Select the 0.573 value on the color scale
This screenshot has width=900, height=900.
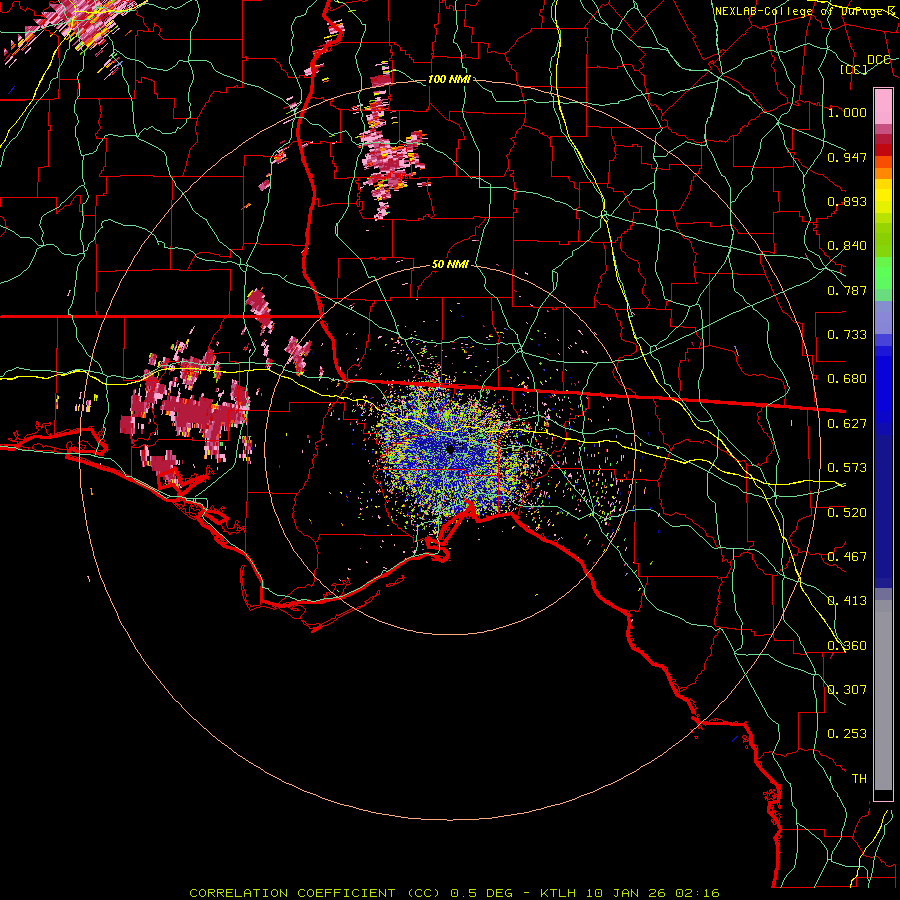(847, 468)
